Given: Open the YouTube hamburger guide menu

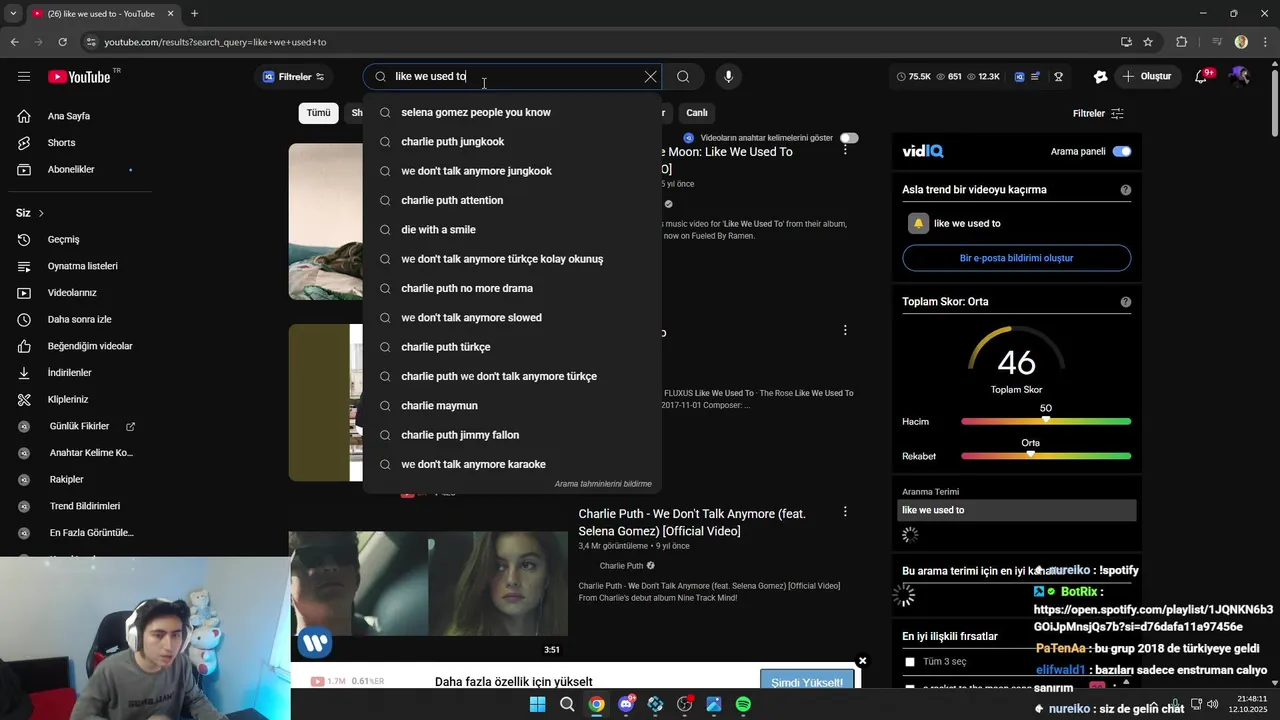Looking at the screenshot, I should click(x=24, y=77).
